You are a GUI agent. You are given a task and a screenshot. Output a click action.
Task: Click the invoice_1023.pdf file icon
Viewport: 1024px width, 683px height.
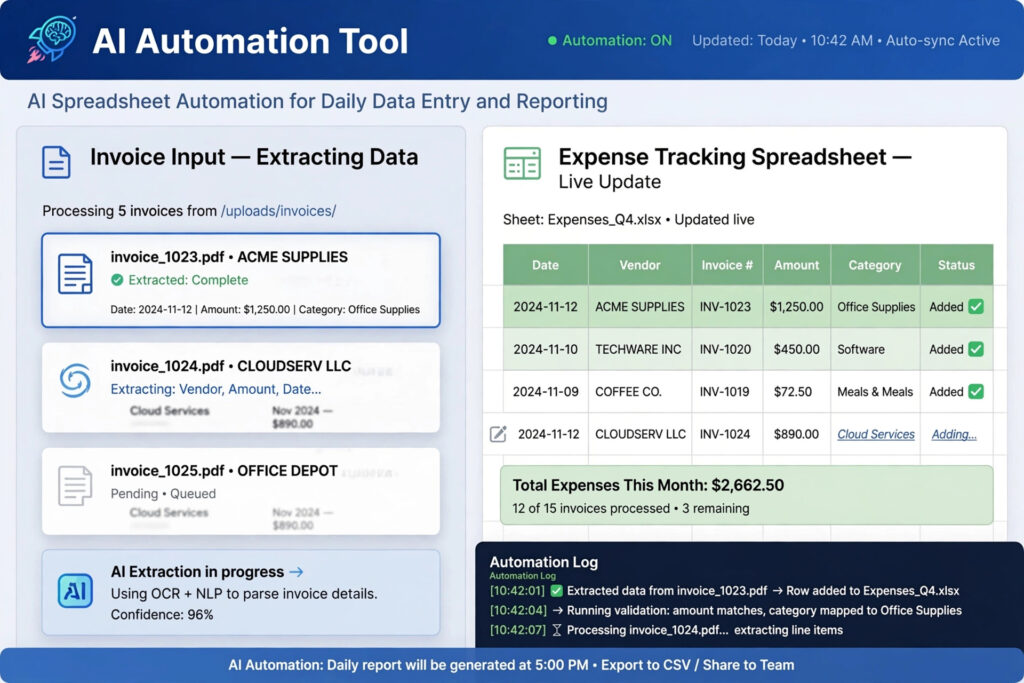pos(75,274)
